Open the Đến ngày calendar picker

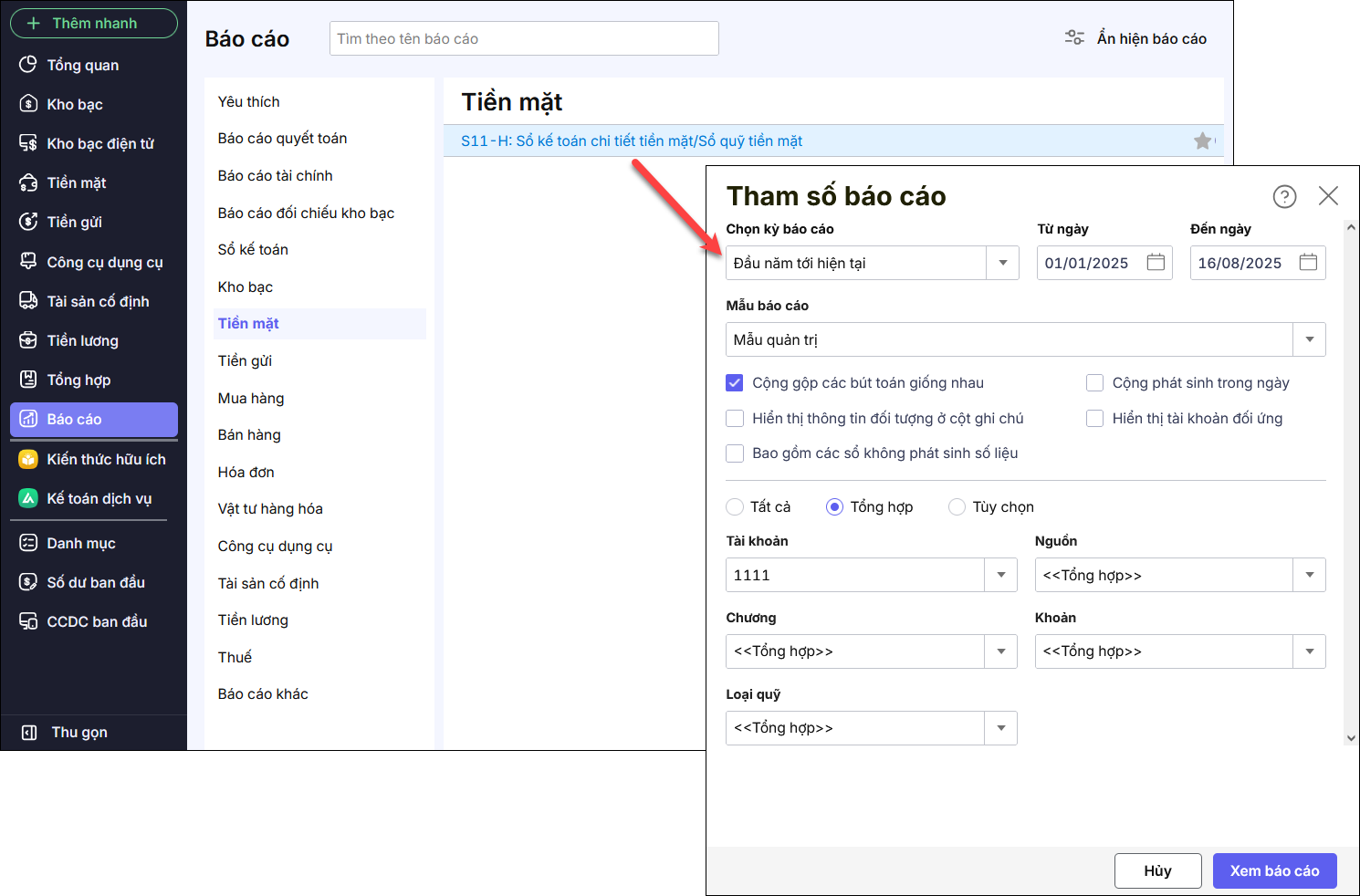tap(1308, 263)
